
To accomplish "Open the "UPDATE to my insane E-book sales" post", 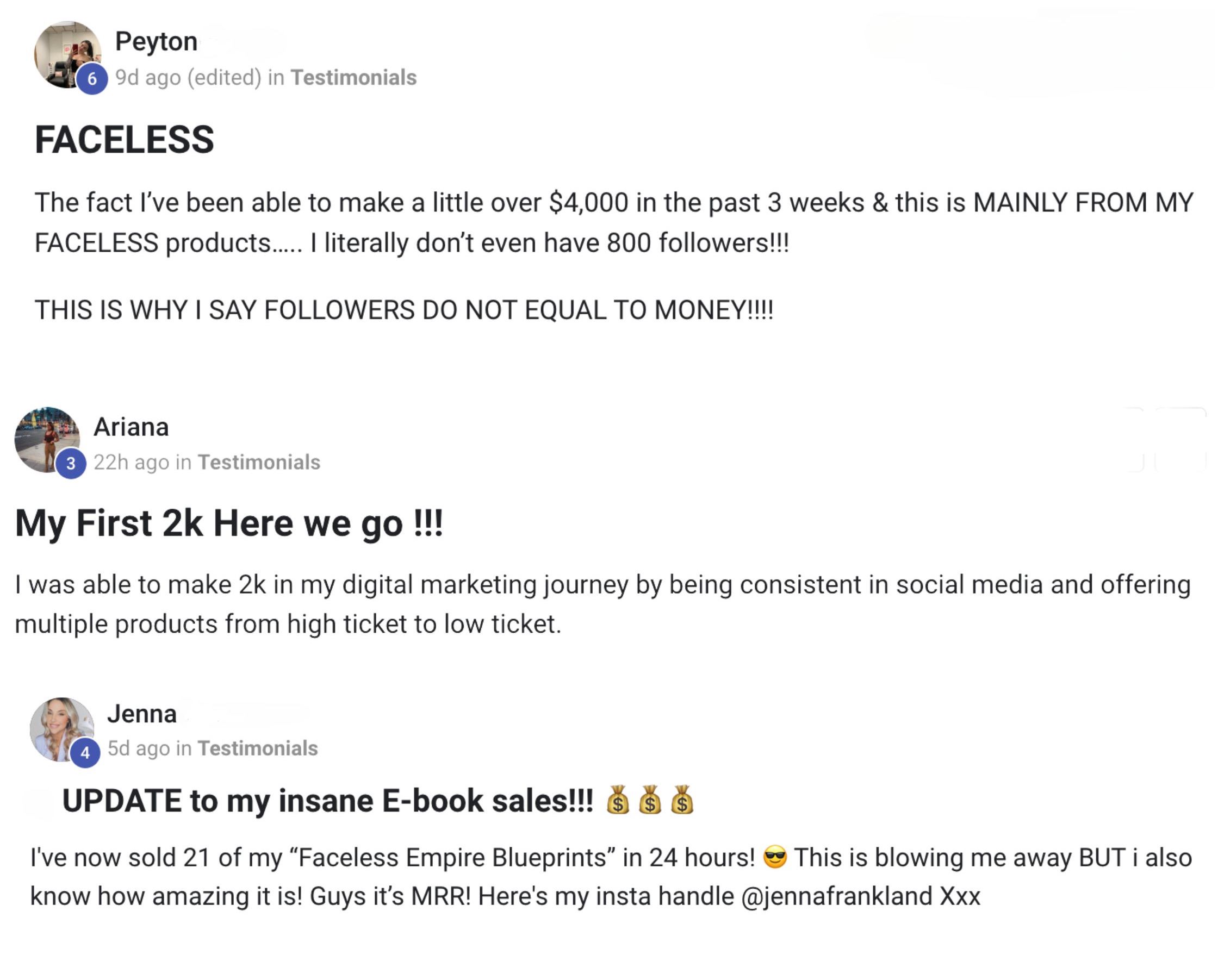I will click(x=328, y=801).
